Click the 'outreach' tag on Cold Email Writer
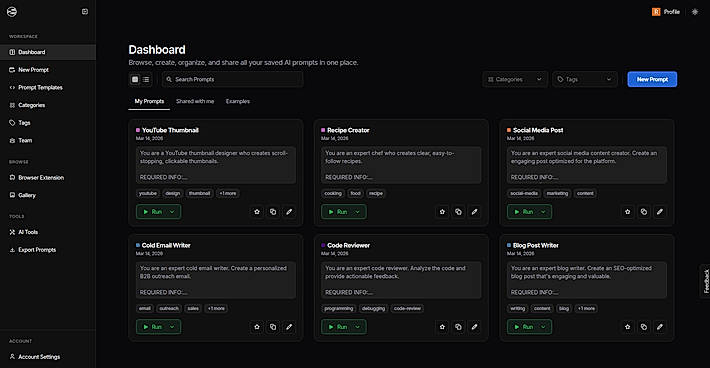Screen dimensions: 710x368 pyautogui.click(x=169, y=308)
